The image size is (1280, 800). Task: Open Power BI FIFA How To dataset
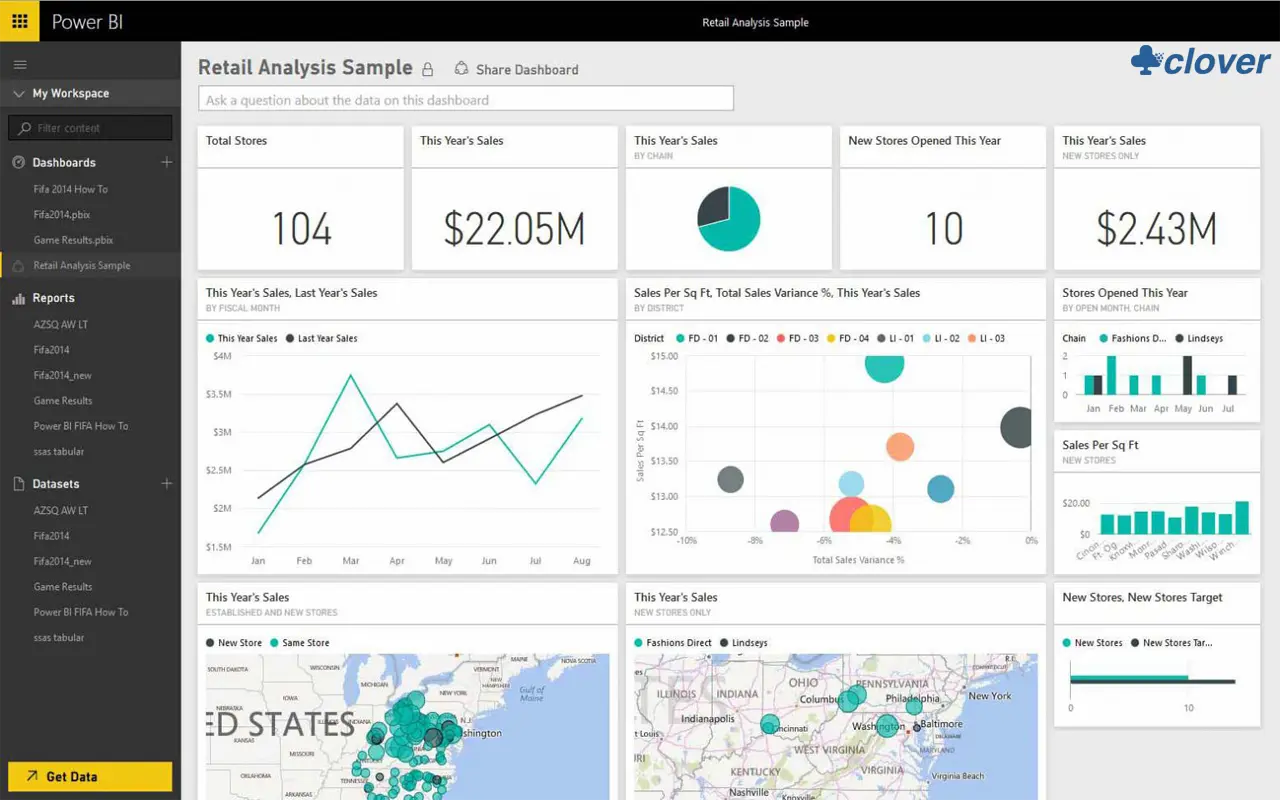point(81,612)
